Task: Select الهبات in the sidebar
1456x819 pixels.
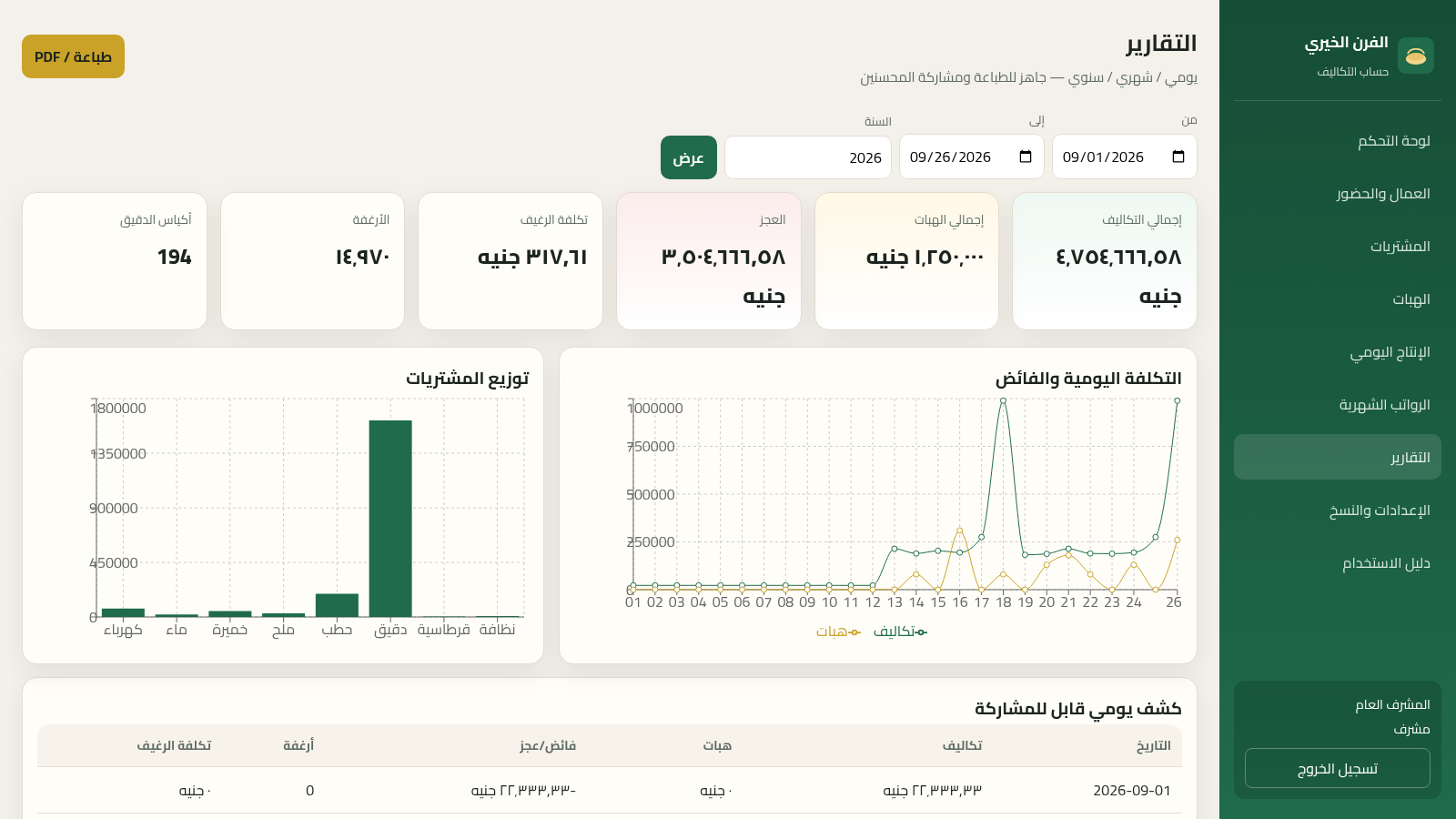Action: coord(1338,298)
